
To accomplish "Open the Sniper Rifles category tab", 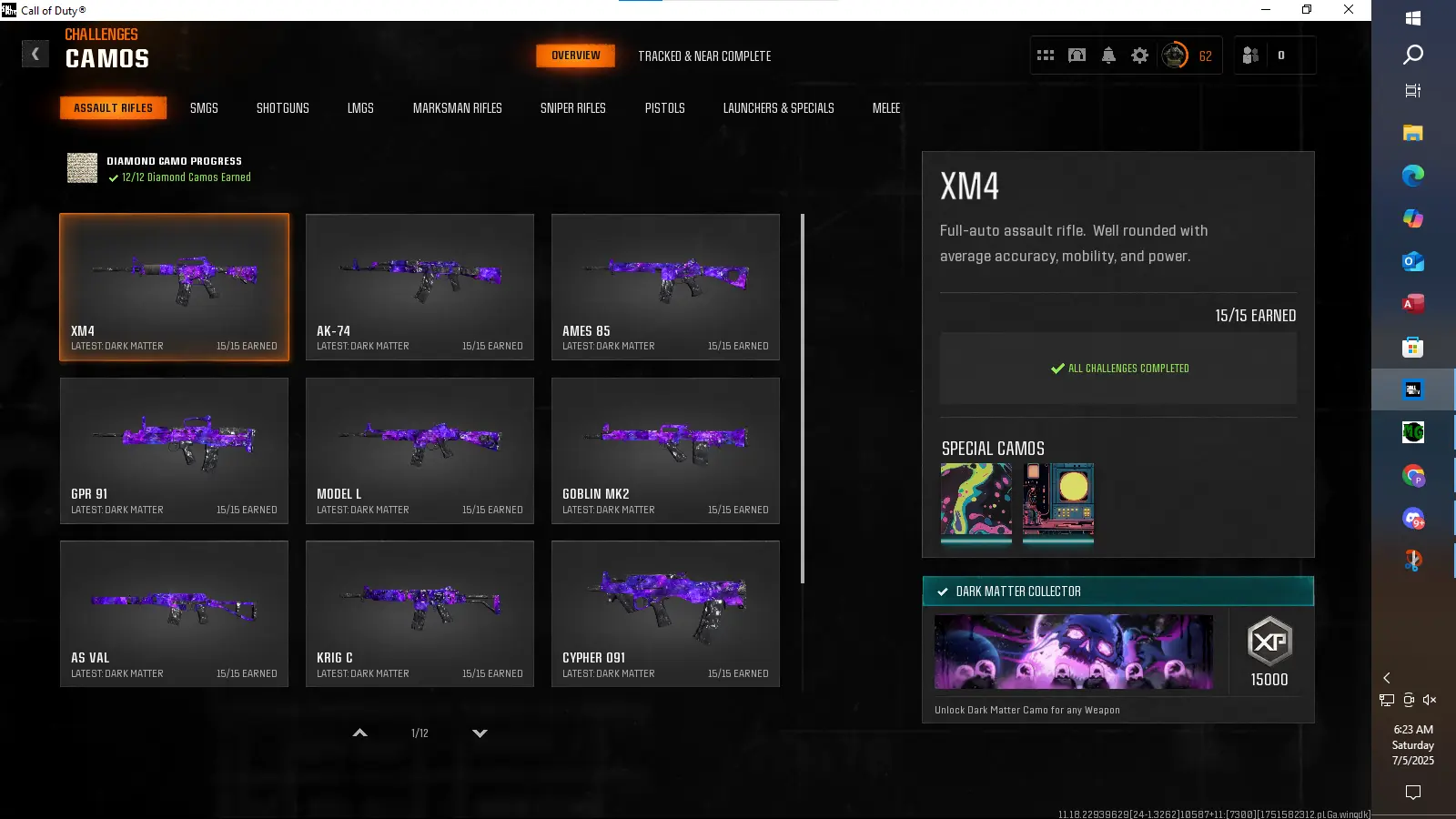I will 573,108.
